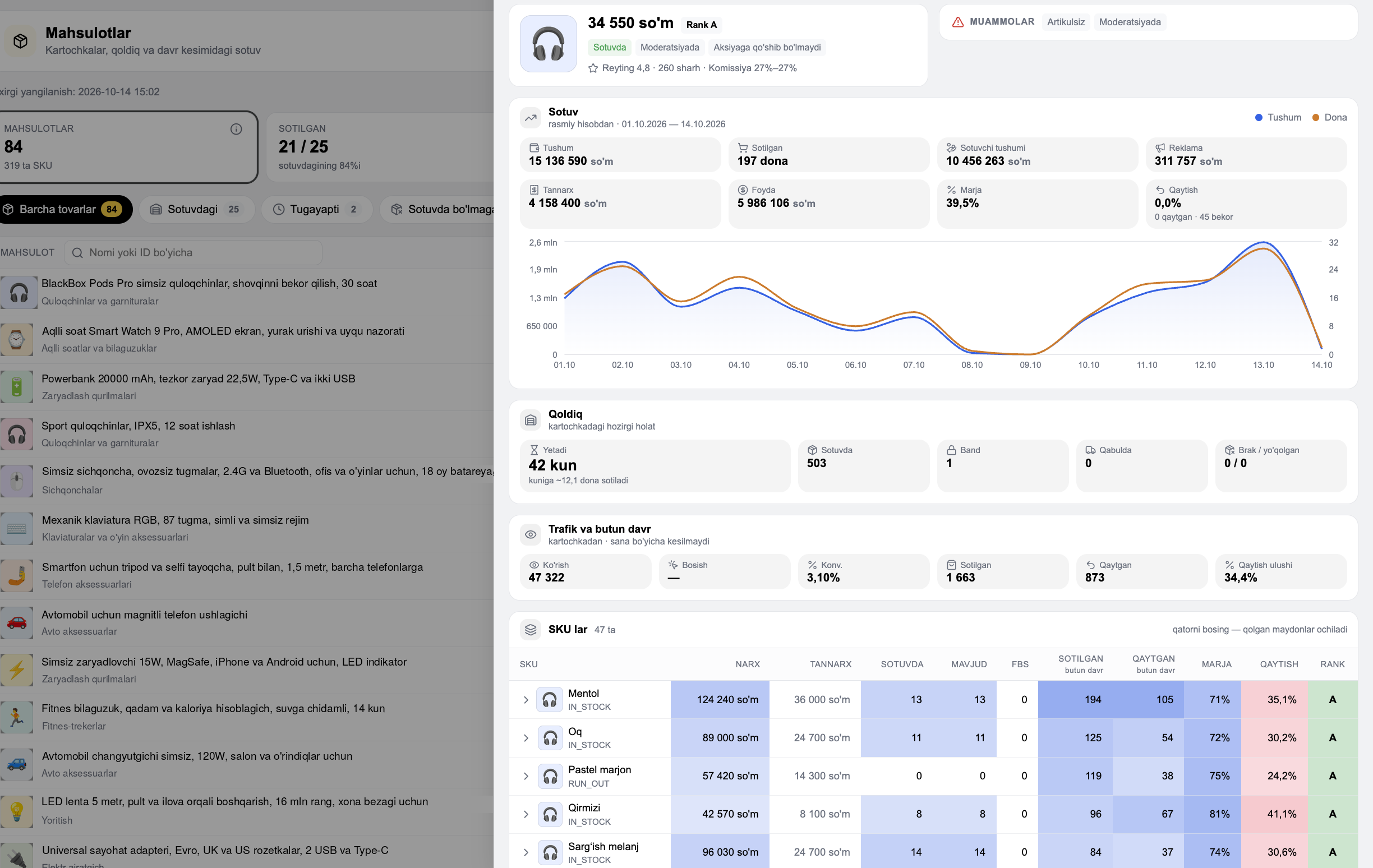The height and width of the screenshot is (868, 1373).
Task: Click the dollar icon in Foyda card
Action: pos(743,190)
